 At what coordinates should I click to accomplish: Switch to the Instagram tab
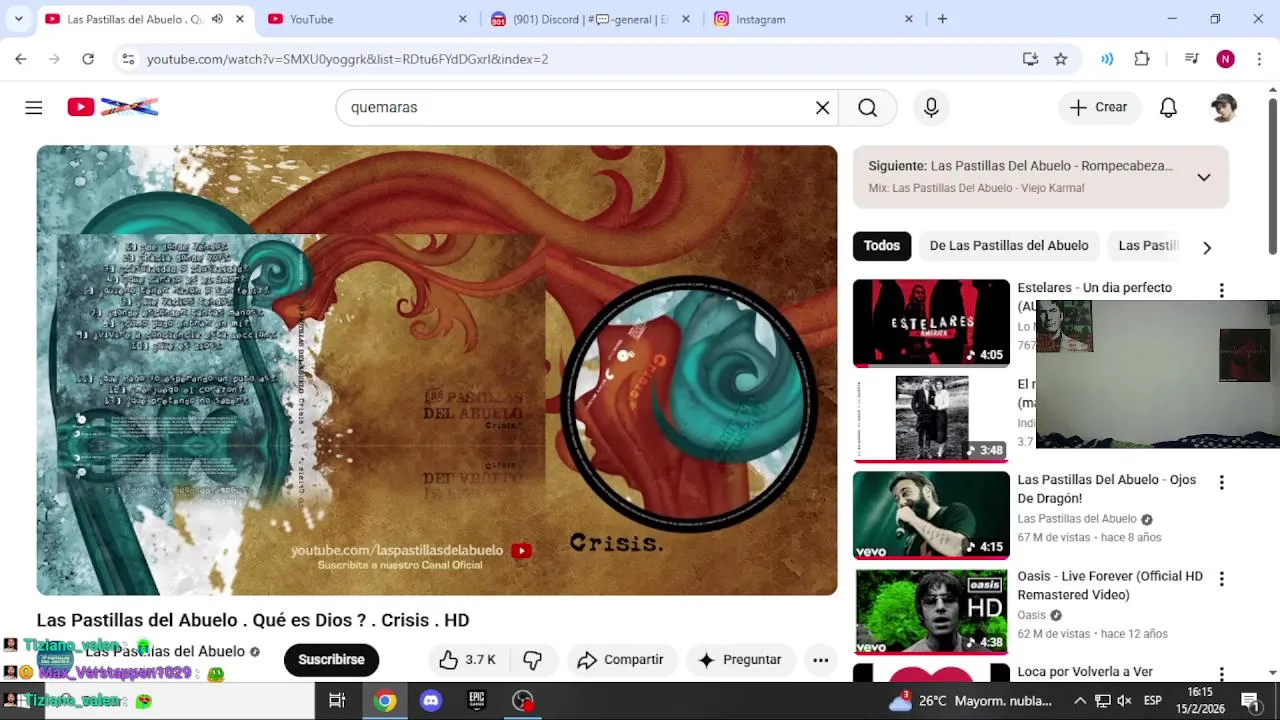(x=813, y=19)
